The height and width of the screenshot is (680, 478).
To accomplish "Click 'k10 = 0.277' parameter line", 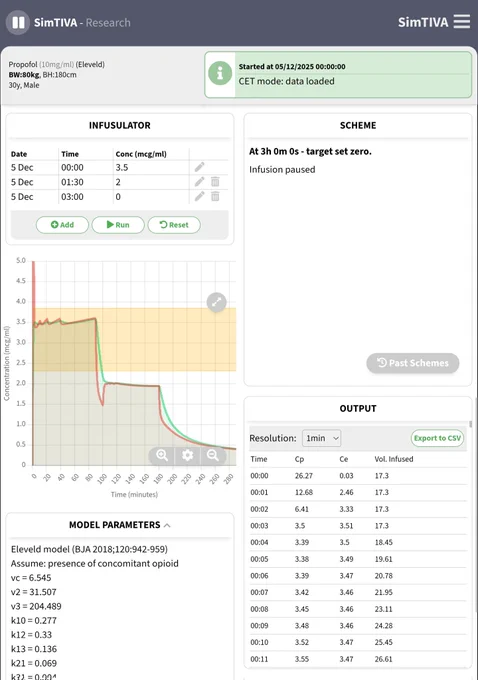I will point(34,621).
